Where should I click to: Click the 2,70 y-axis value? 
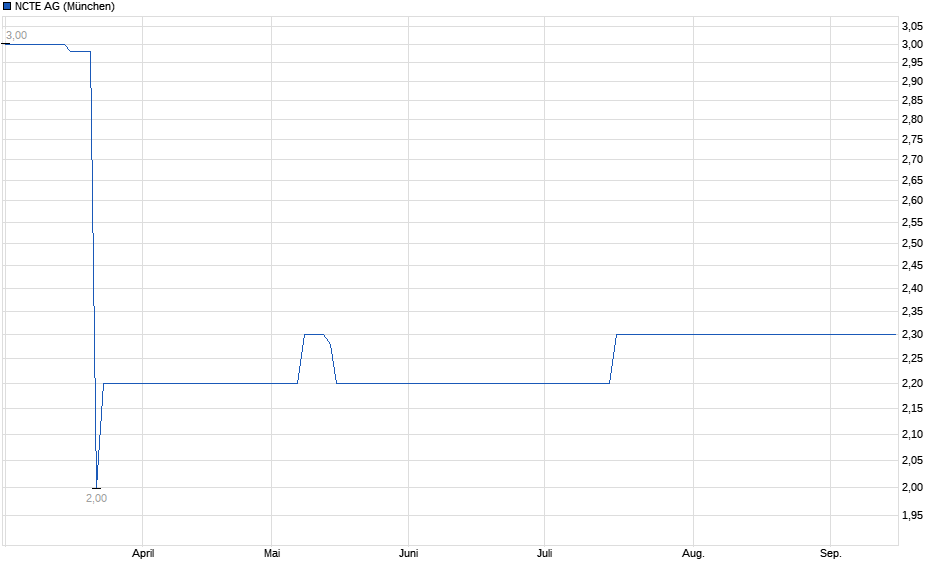pos(912,159)
